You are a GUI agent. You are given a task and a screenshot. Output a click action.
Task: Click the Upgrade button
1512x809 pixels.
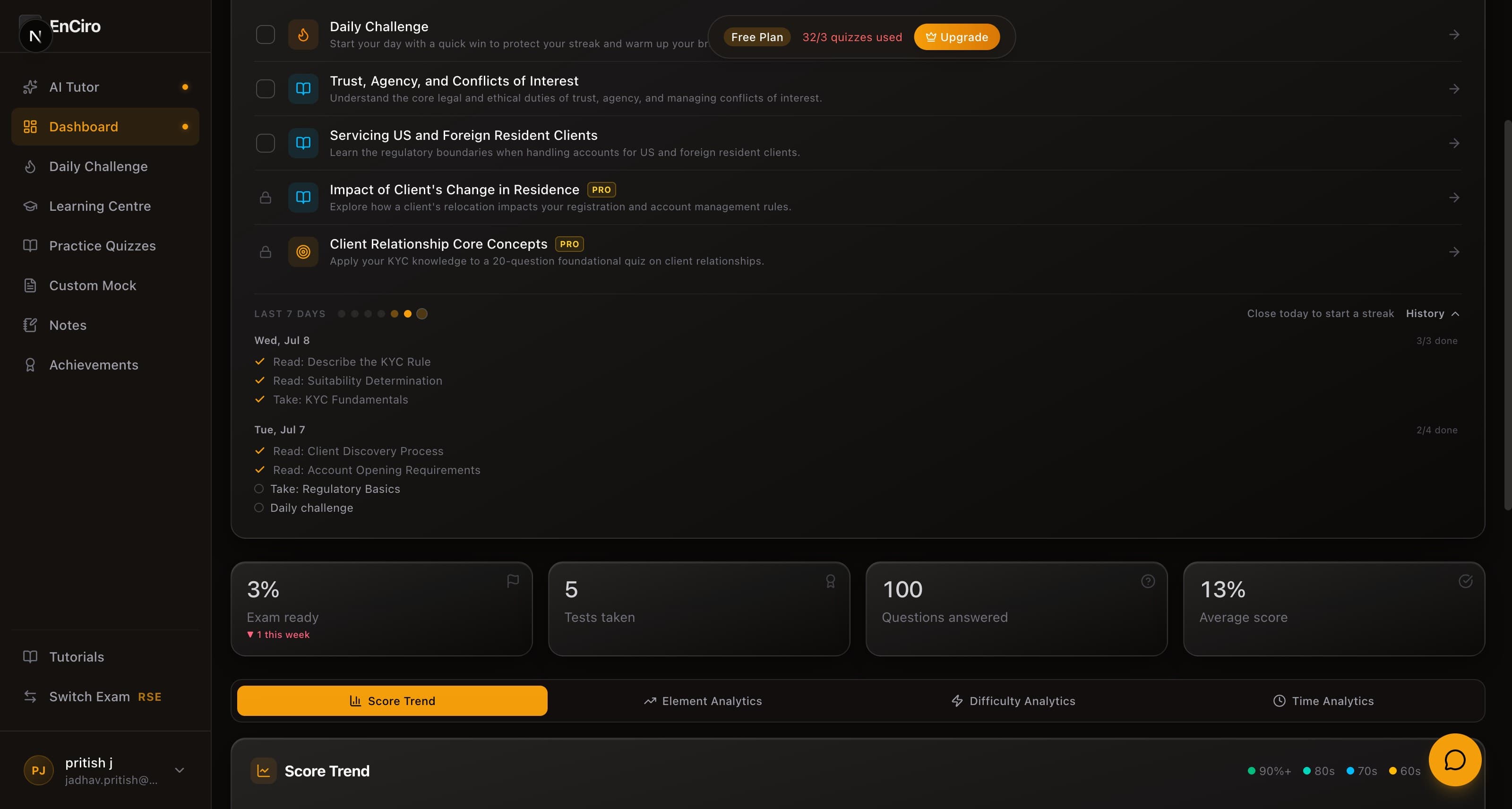(957, 37)
